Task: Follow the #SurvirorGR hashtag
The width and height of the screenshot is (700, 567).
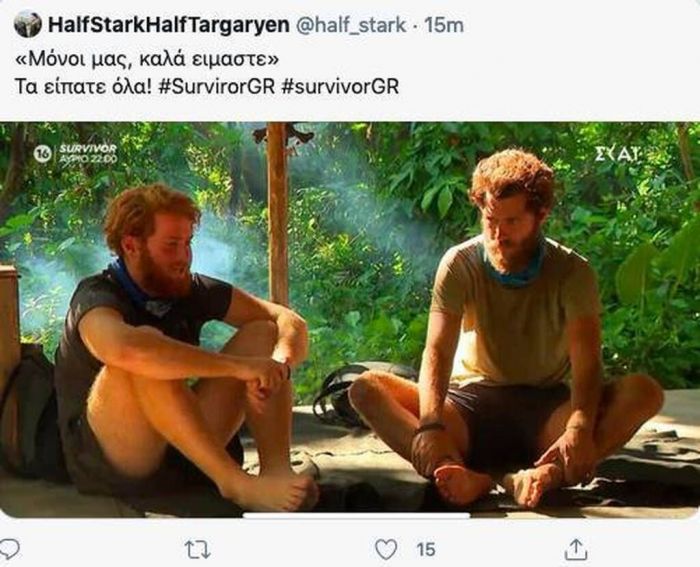Action: (217, 86)
